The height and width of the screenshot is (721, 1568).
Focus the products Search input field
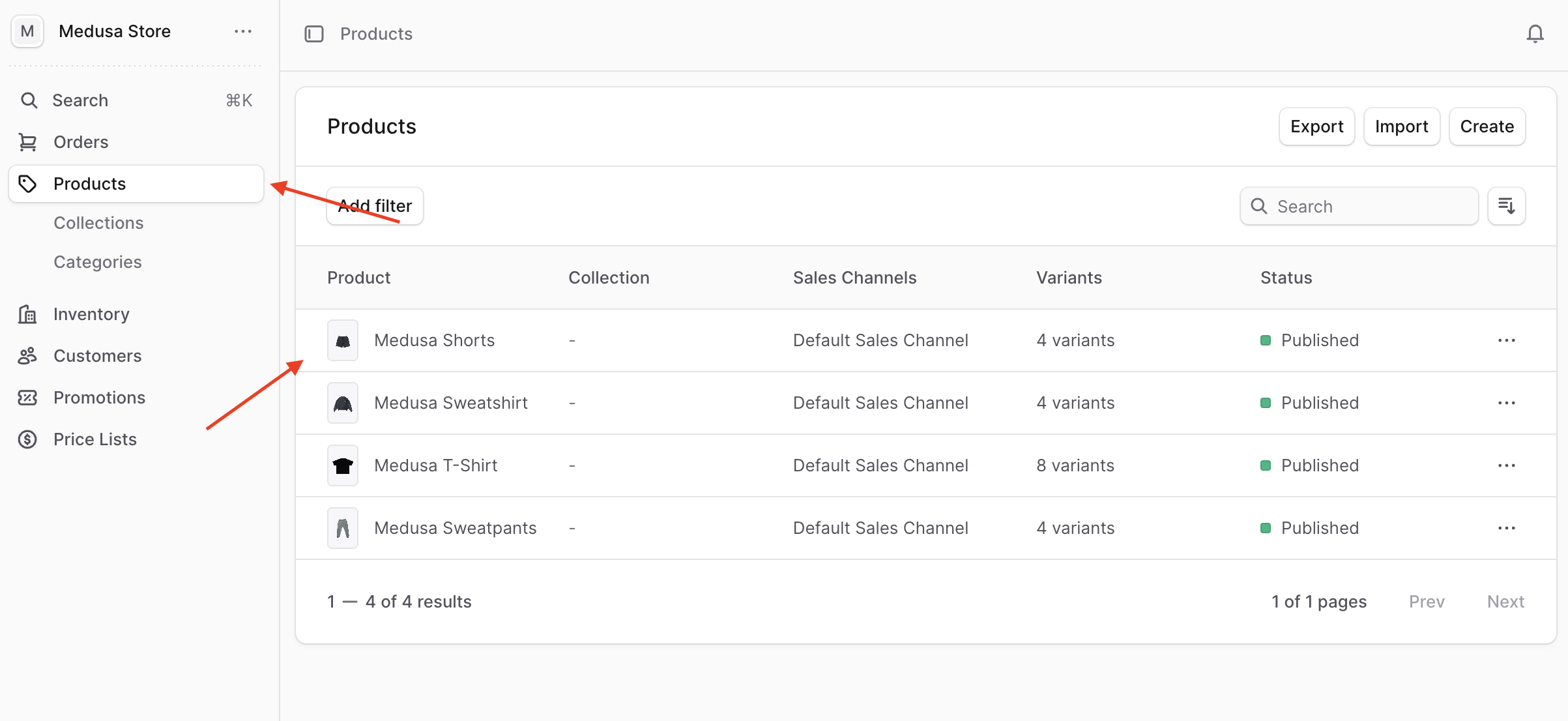(x=1359, y=206)
